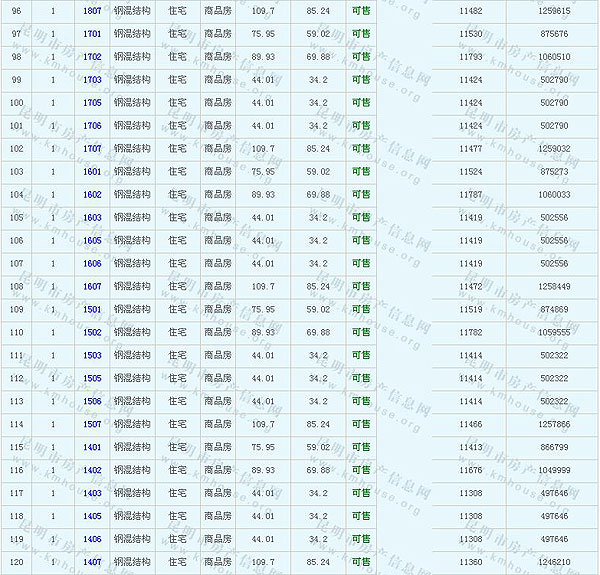The width and height of the screenshot is (600, 575).
Task: Click total price 1259615 cell
Action: [554, 10]
